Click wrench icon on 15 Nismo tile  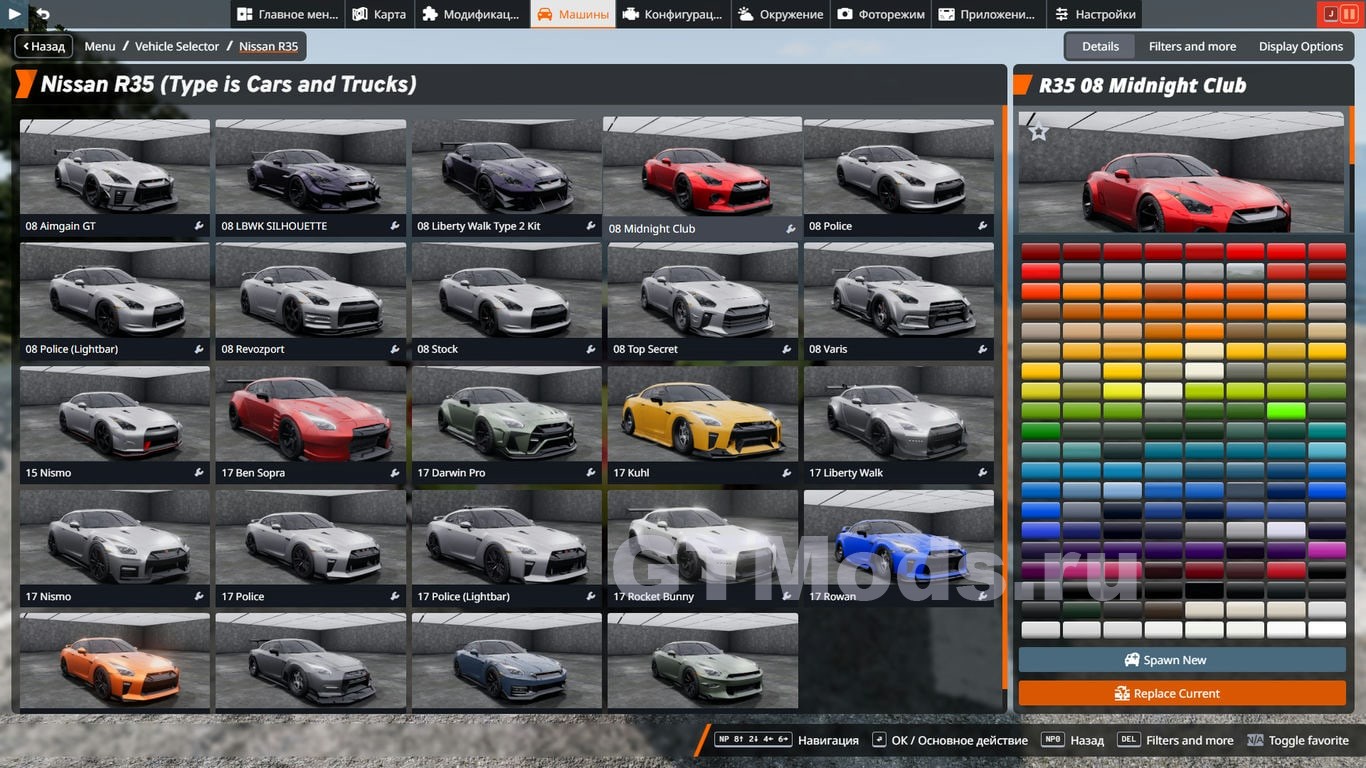199,474
